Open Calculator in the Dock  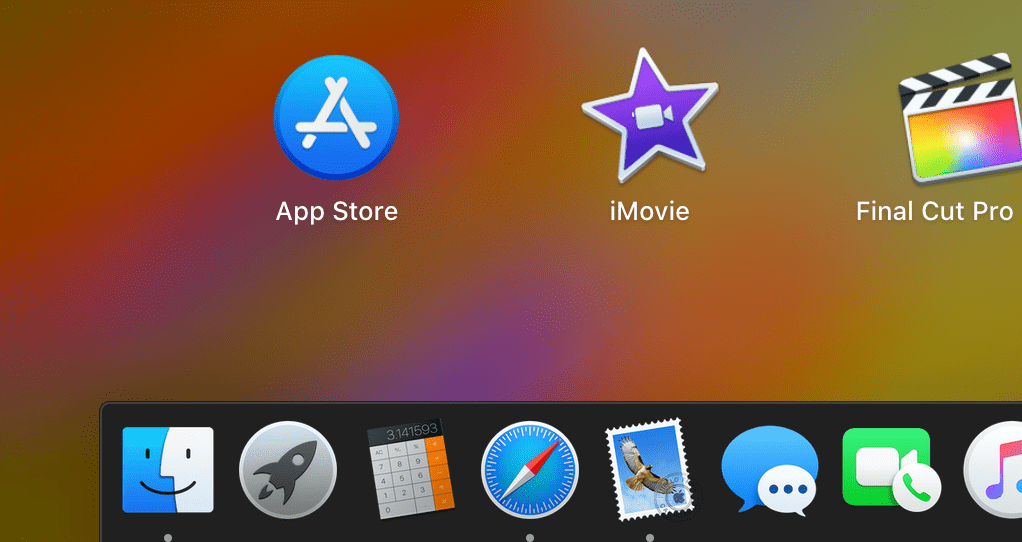pos(409,469)
